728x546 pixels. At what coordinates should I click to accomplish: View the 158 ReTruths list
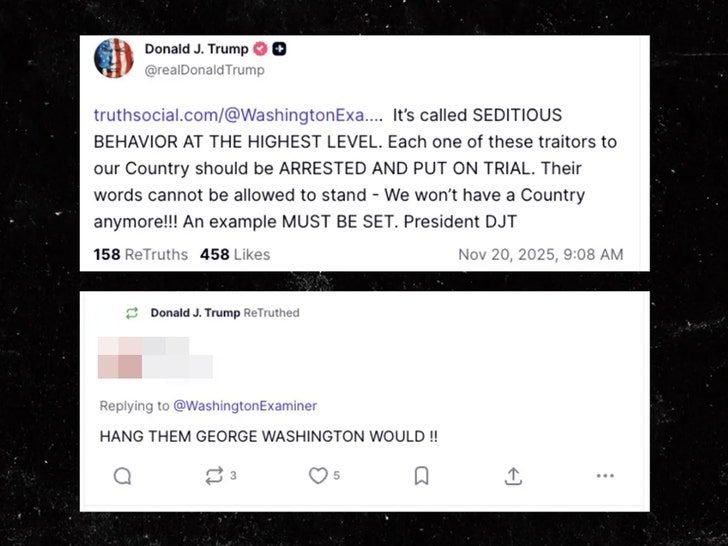(x=140, y=254)
